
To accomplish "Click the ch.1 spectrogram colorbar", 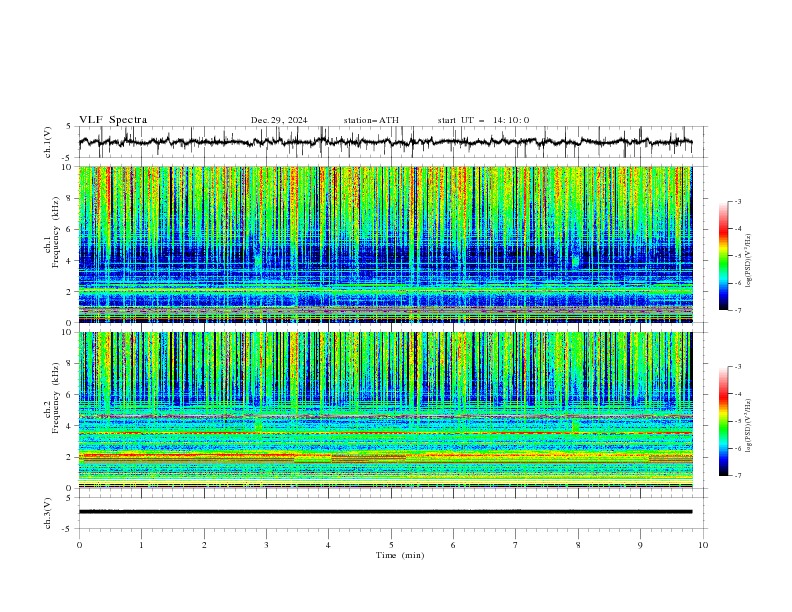I will [724, 256].
